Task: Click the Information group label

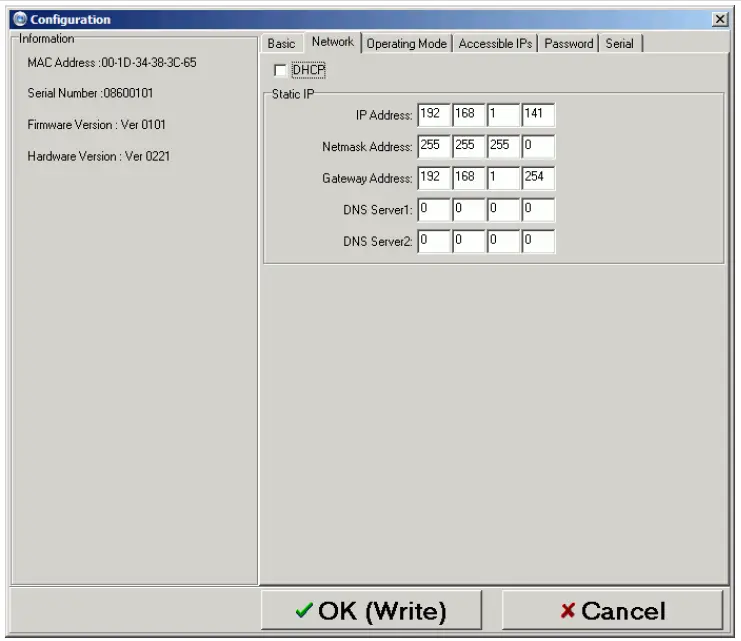Action: [46, 39]
